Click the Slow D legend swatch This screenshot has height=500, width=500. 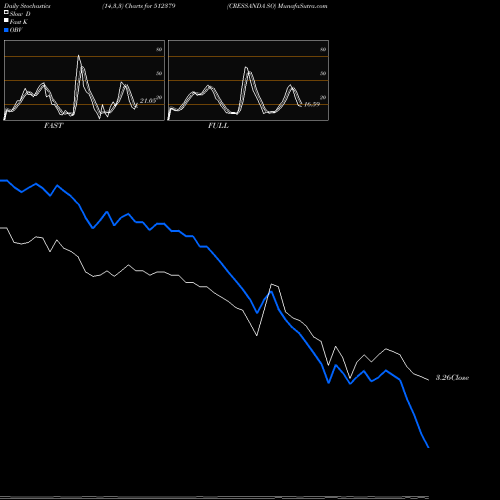coord(6,12)
